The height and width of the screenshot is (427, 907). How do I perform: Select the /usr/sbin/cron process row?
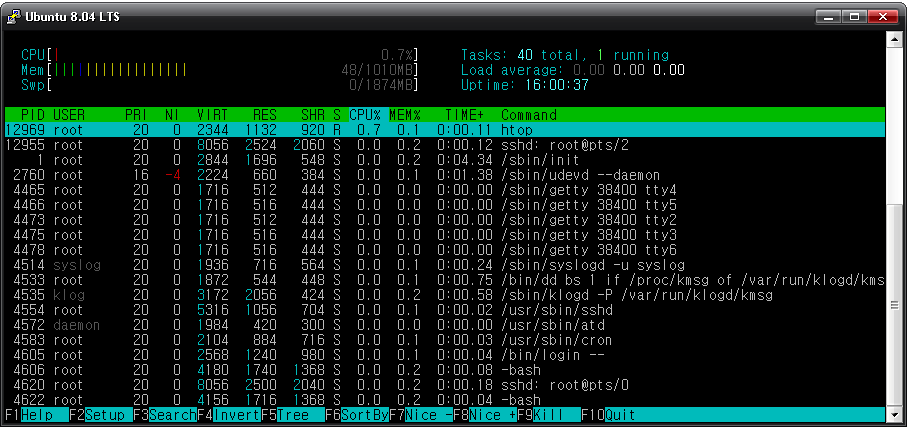tap(445, 340)
